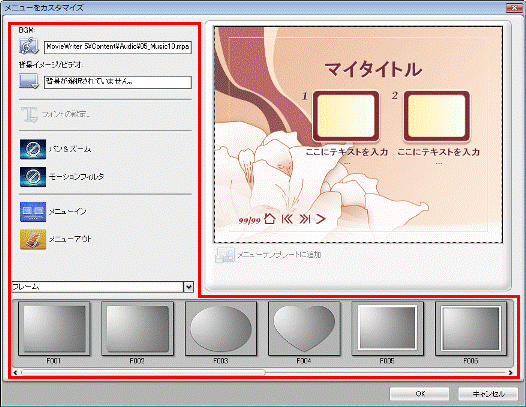
Task: Click the メニューイン label text
Action: pyautogui.click(x=67, y=211)
